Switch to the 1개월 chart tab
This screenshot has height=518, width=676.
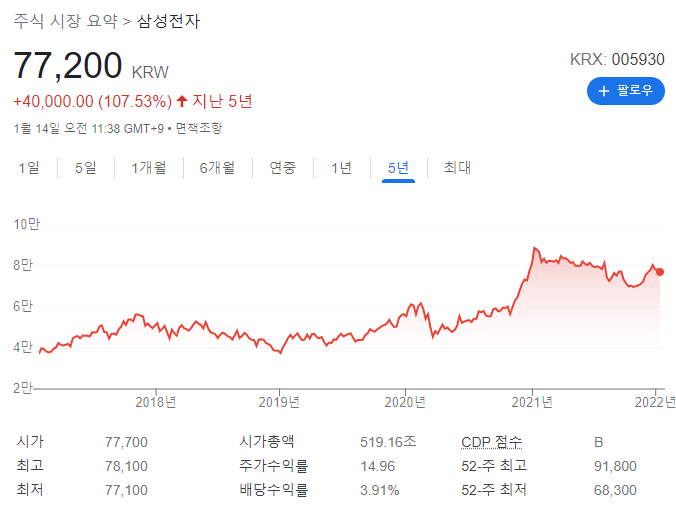tap(149, 167)
